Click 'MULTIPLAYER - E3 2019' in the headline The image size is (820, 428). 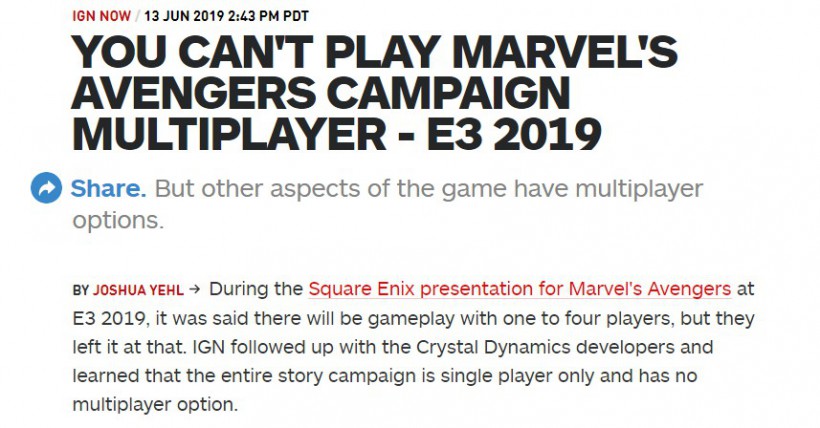point(337,132)
